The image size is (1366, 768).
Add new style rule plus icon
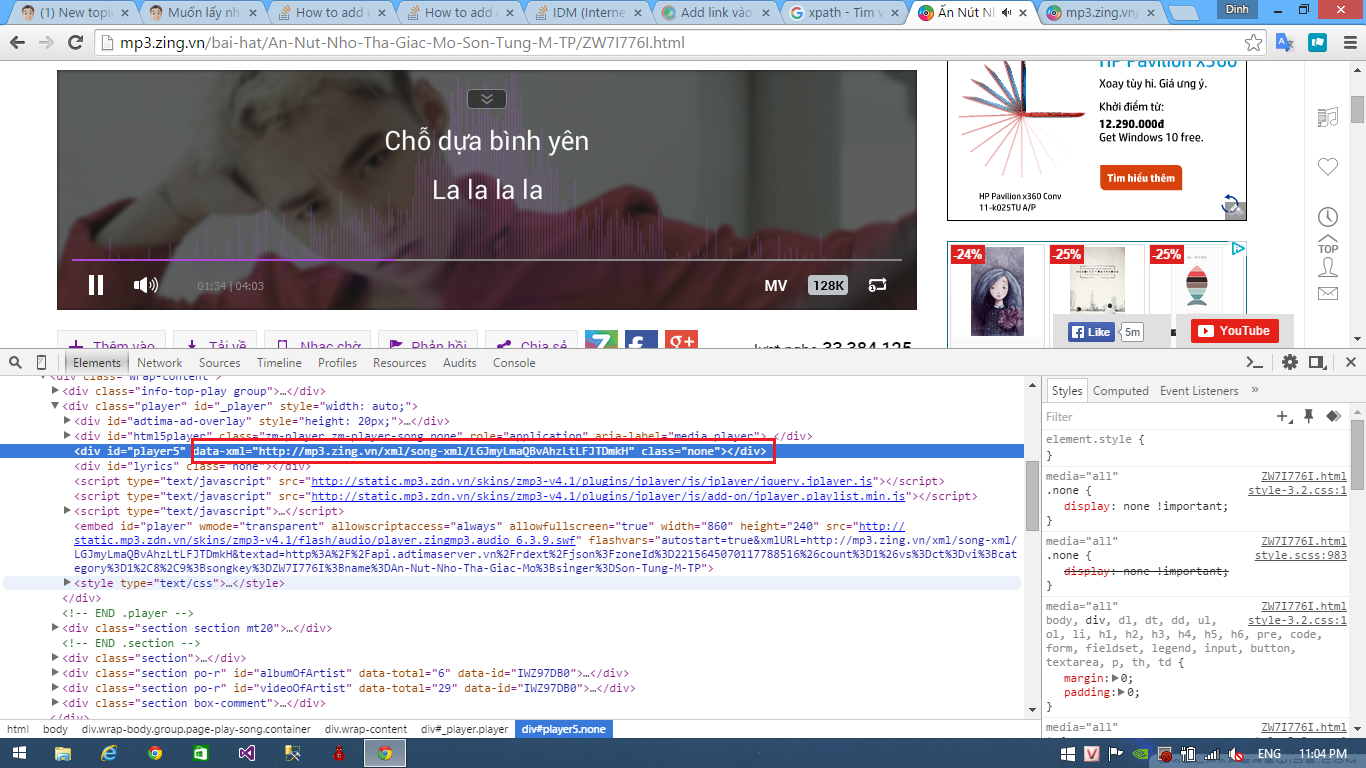(1284, 416)
